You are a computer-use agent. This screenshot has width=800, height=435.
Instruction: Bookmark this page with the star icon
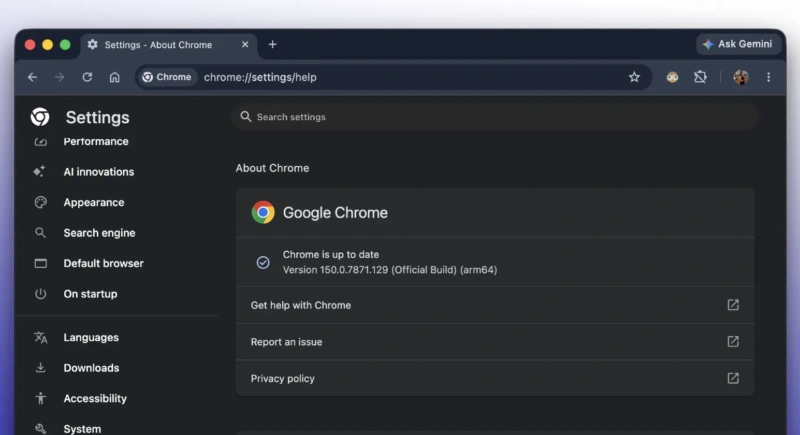(x=634, y=77)
